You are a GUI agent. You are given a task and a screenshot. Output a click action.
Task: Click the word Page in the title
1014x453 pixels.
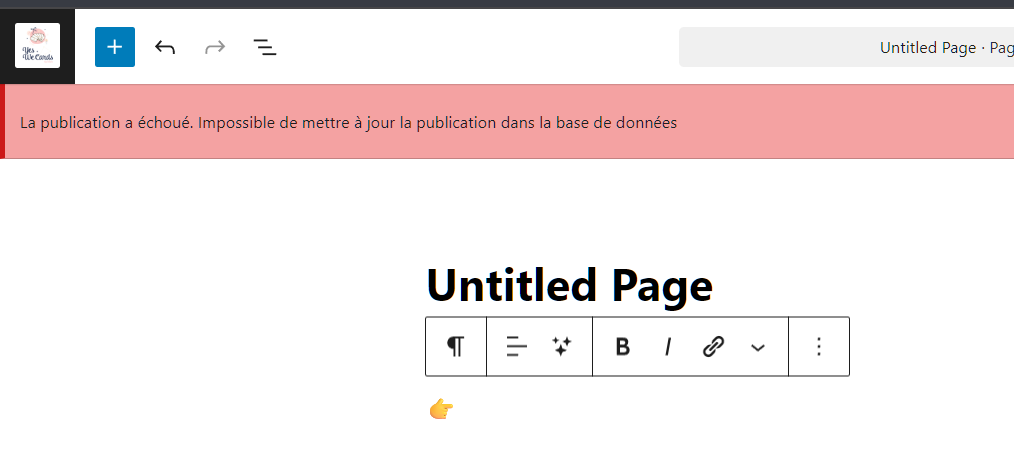[x=662, y=286]
